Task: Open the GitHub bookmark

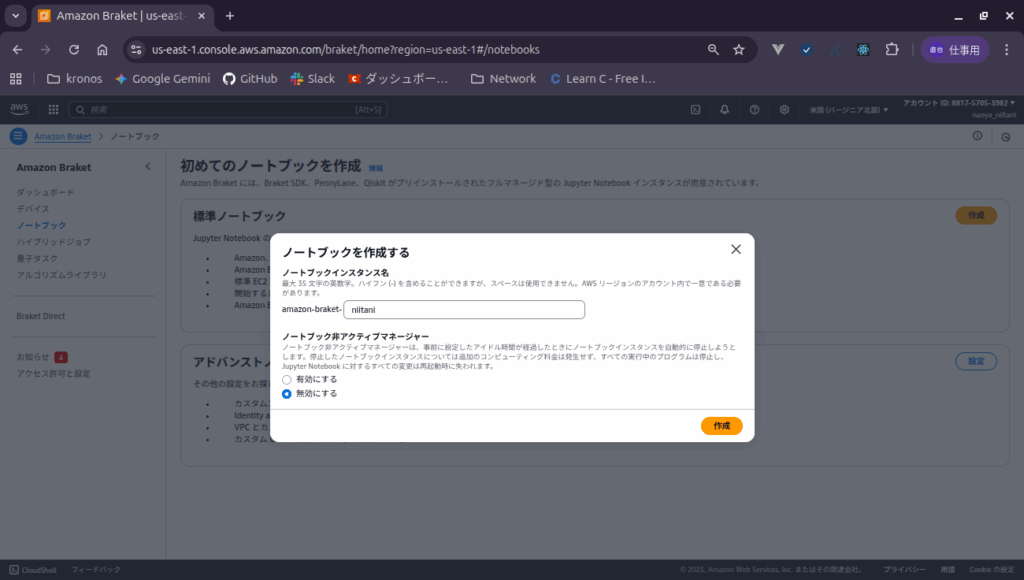Action: point(250,79)
